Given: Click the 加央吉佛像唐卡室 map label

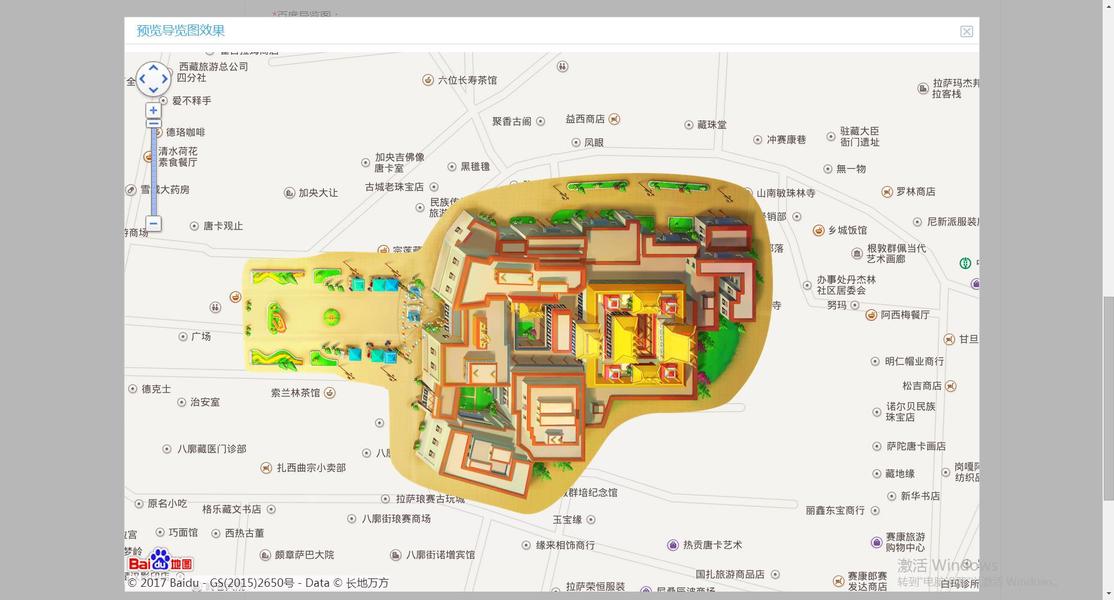Looking at the screenshot, I should (399, 163).
